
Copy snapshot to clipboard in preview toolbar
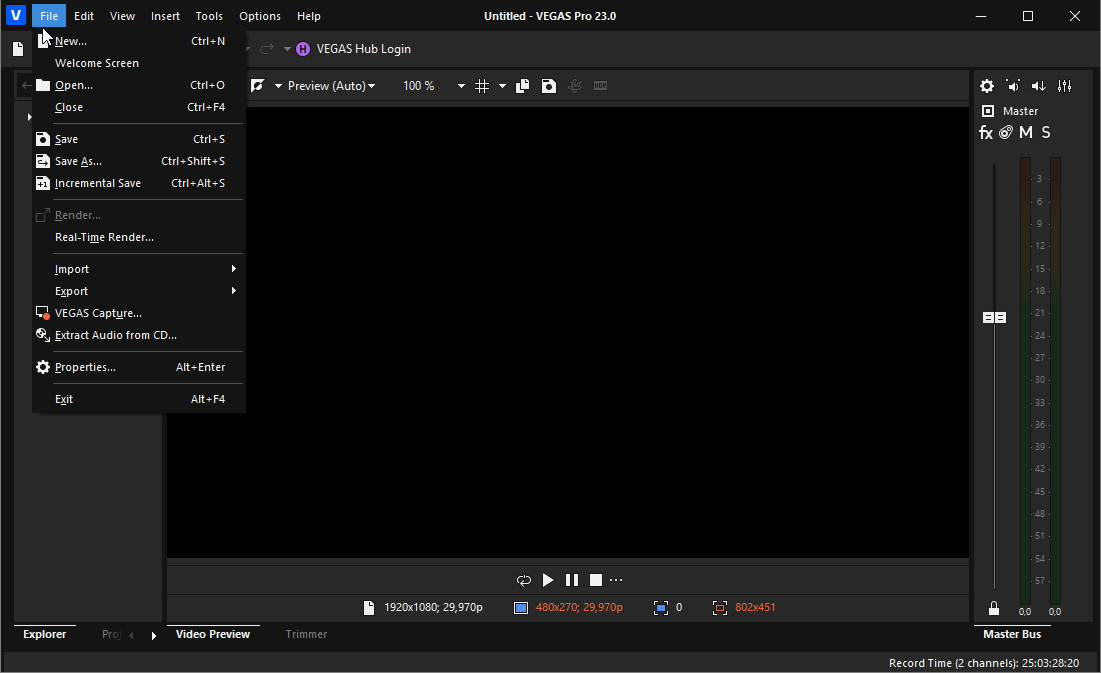pos(522,86)
